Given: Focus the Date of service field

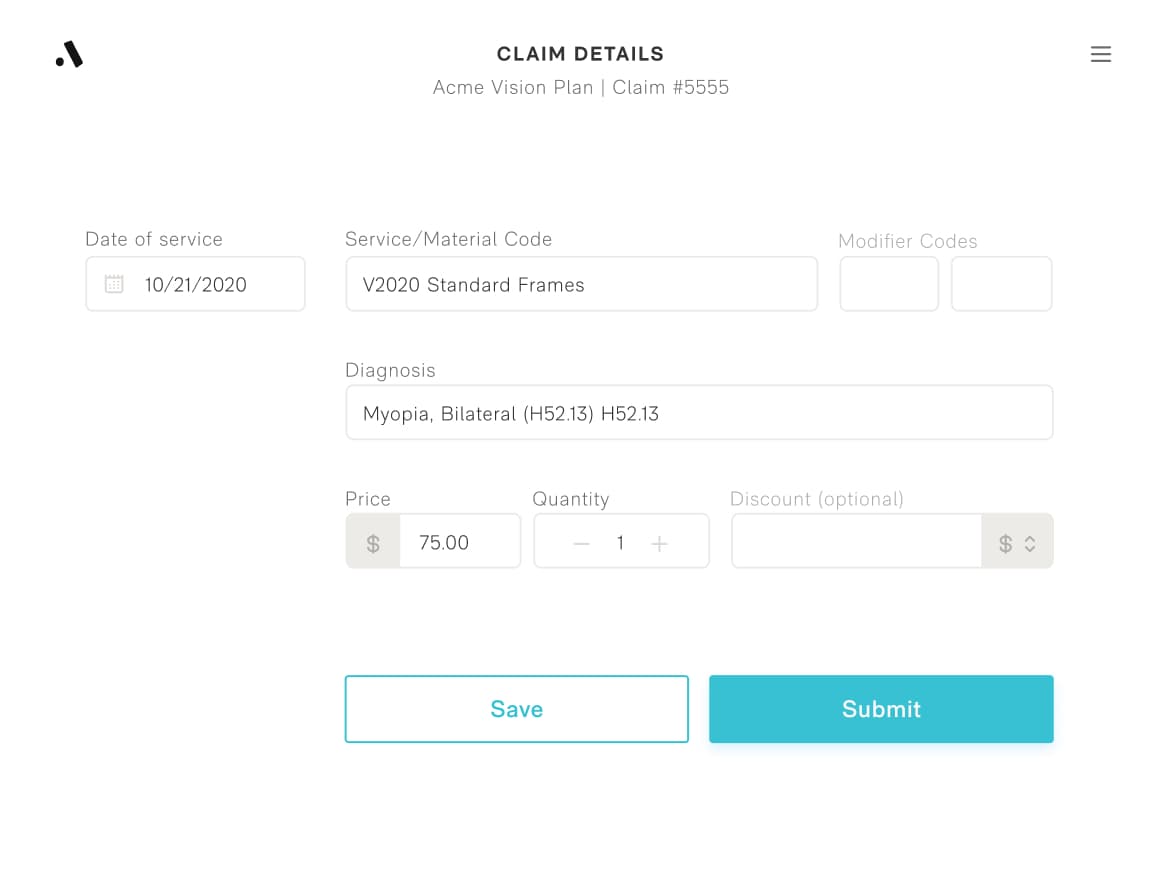Looking at the screenshot, I should click(x=210, y=284).
